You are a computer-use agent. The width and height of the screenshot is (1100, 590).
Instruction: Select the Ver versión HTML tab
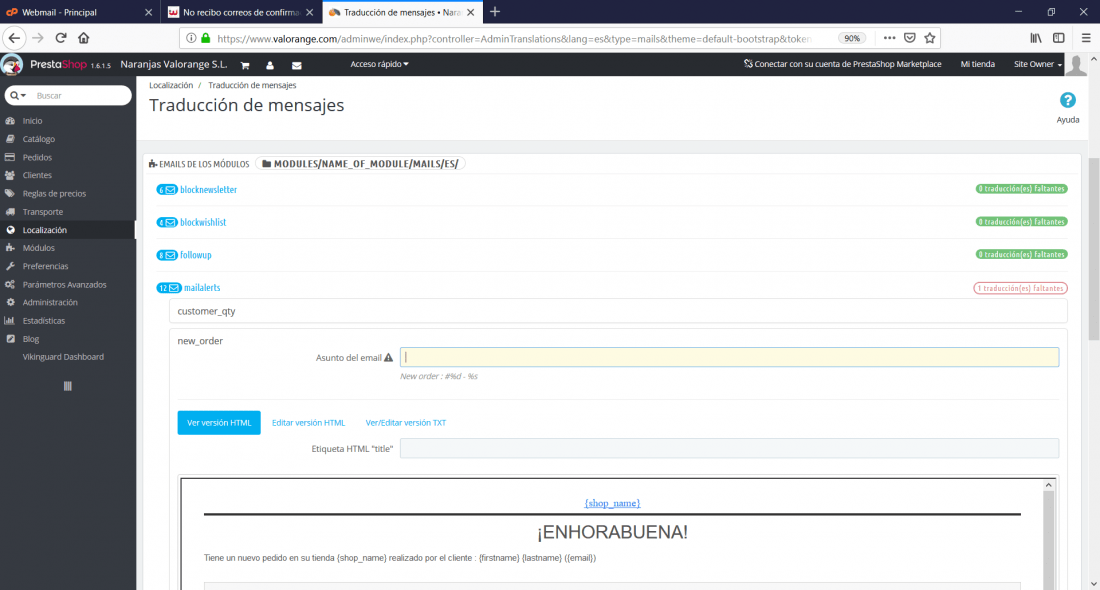point(219,422)
